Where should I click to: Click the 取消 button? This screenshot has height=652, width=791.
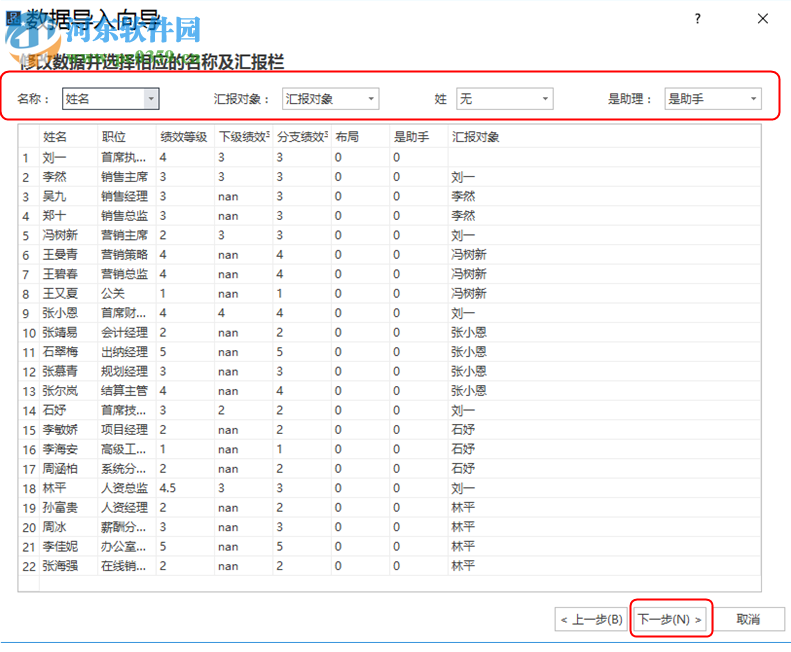(x=748, y=619)
